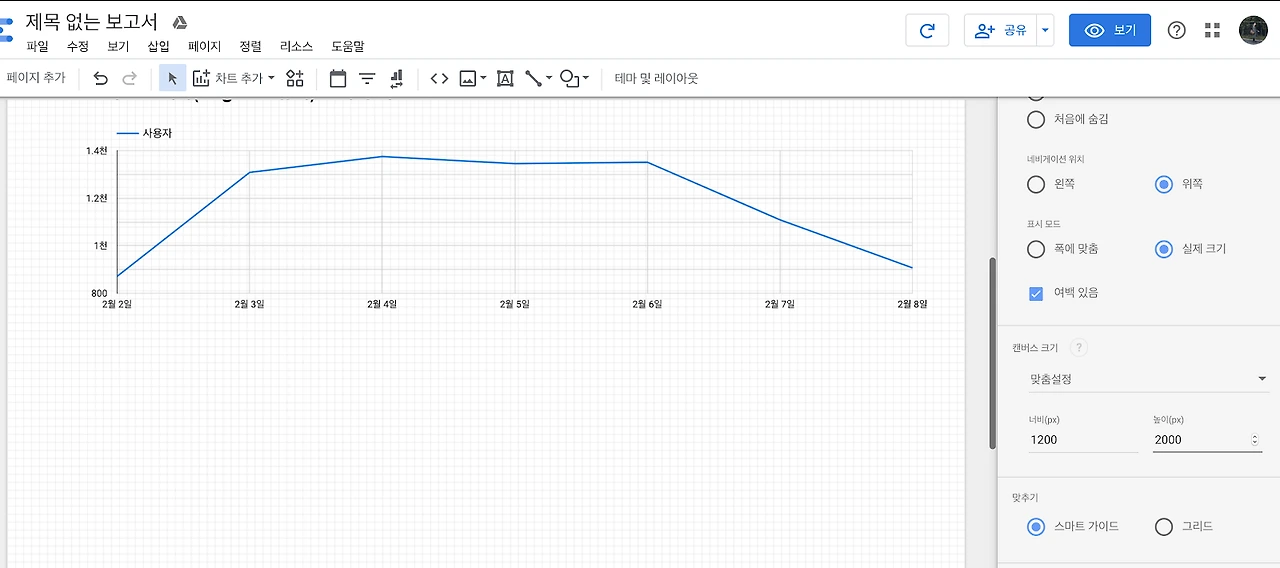Open the line type dropdown arrow

549,78
